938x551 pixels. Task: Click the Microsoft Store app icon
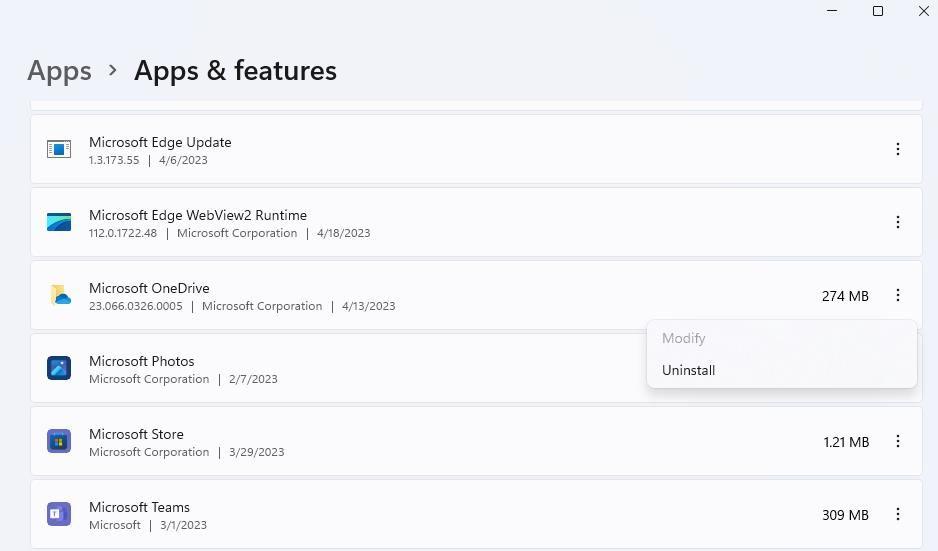[x=59, y=441]
